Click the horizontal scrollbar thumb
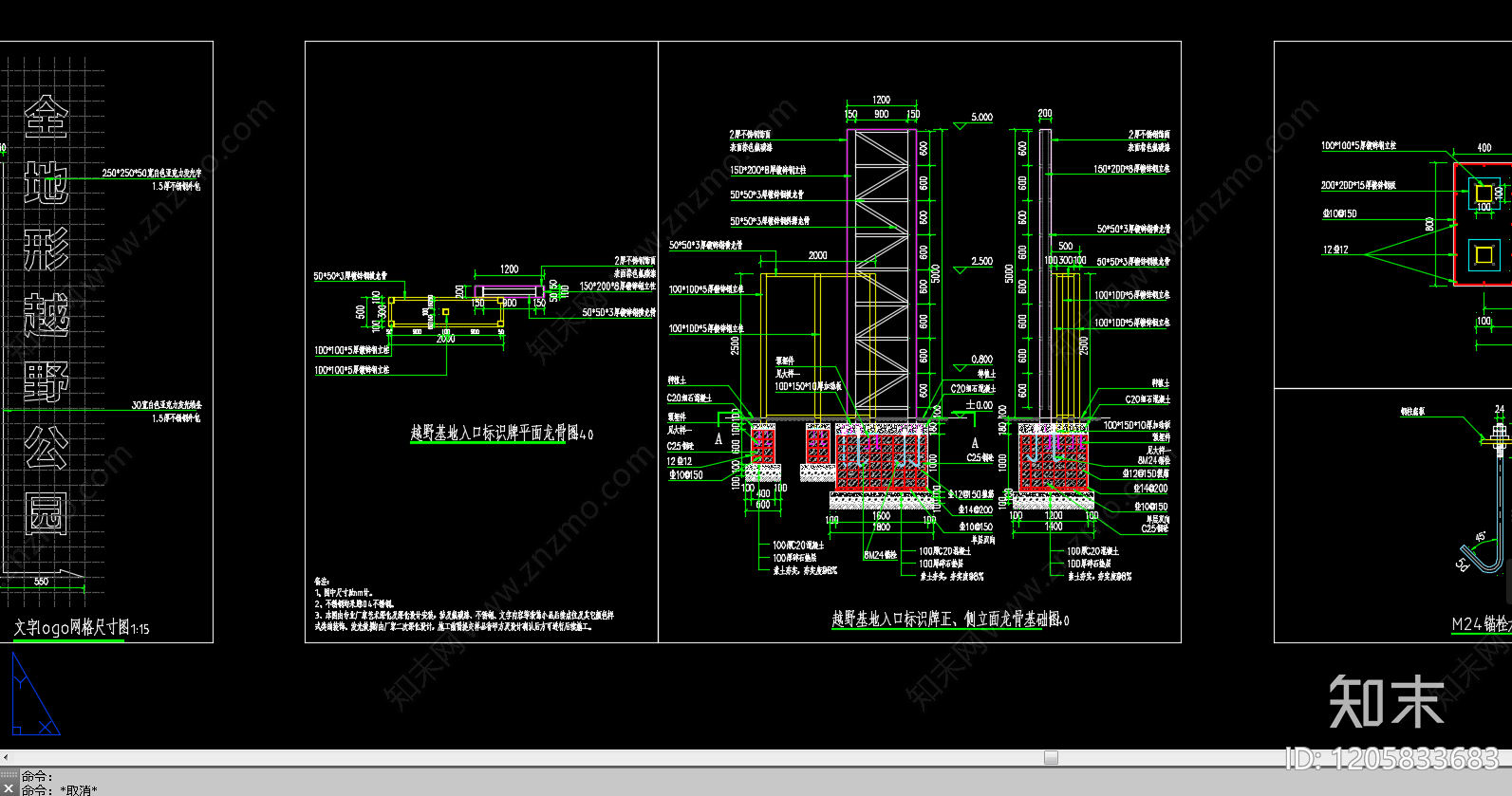Viewport: 1512px width, 796px height. pyautogui.click(x=1051, y=758)
